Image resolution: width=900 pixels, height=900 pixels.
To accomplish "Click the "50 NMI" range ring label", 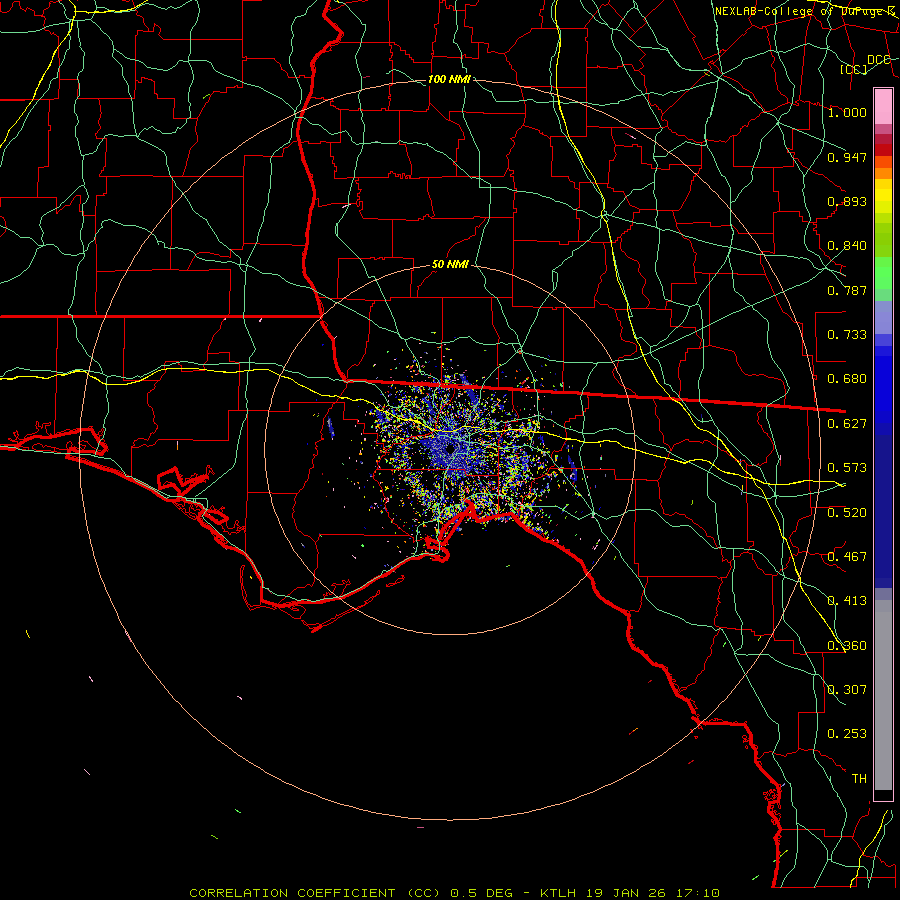I will point(450,265).
